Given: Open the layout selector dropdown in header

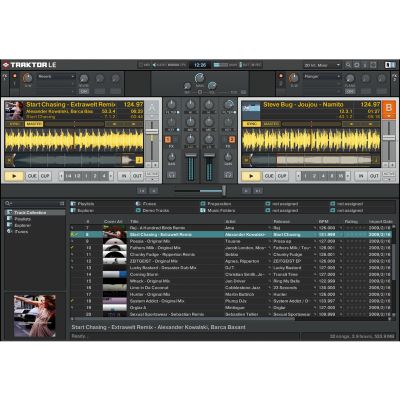Looking at the screenshot, I should (x=322, y=65).
